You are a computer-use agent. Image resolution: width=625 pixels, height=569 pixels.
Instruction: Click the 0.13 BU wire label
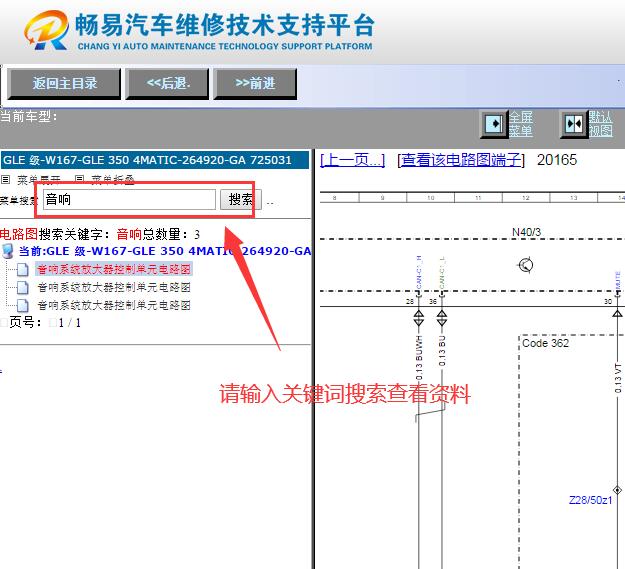pyautogui.click(x=442, y=351)
